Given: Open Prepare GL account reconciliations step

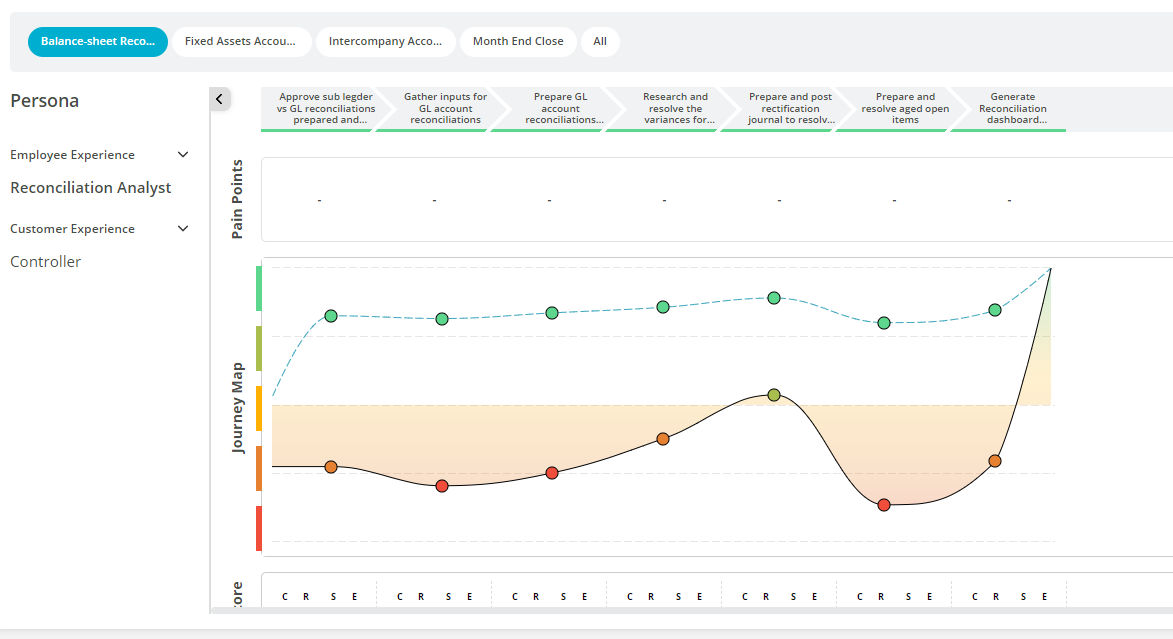Looking at the screenshot, I should tap(561, 109).
